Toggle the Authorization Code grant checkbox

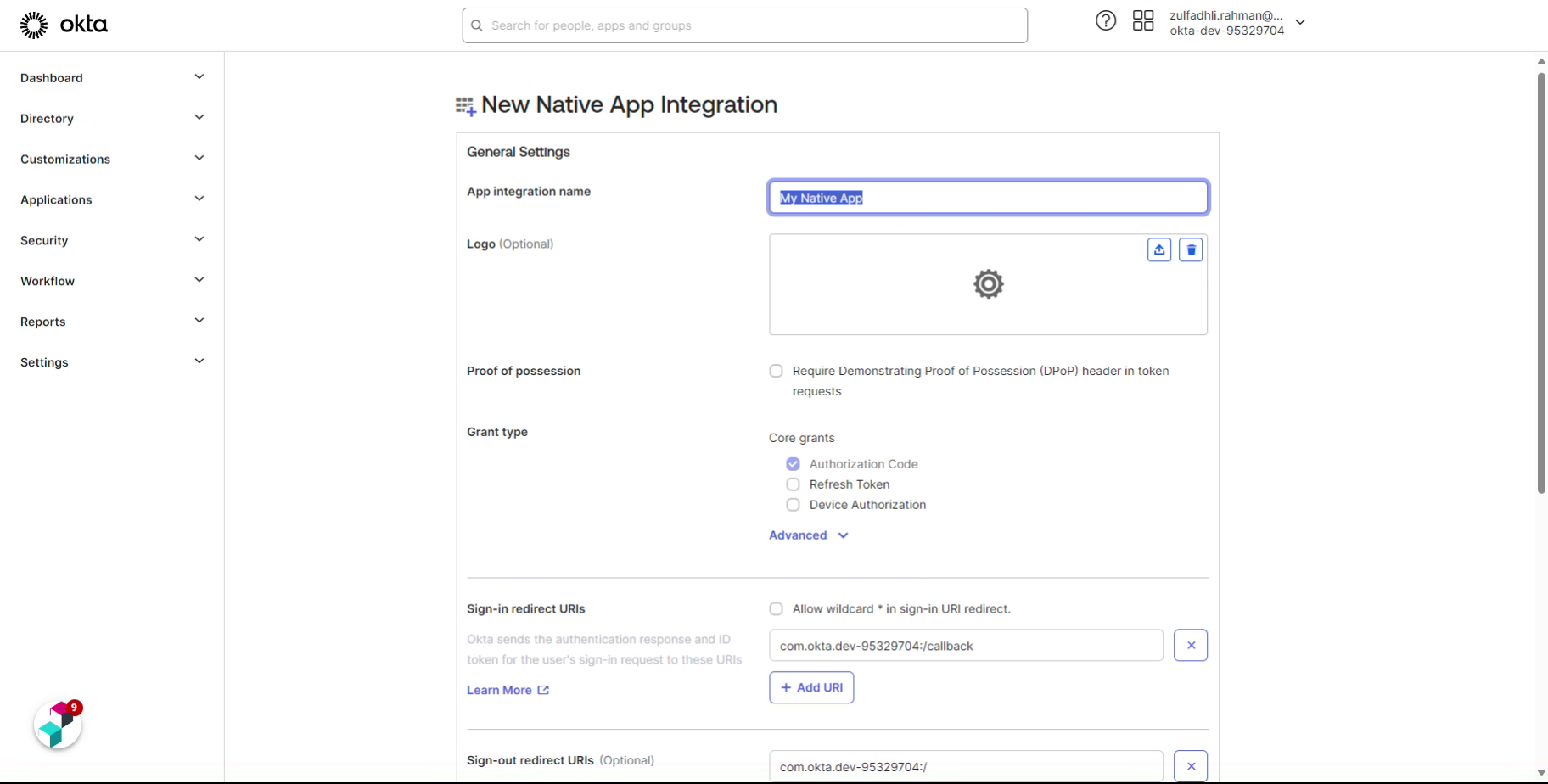[x=793, y=464]
